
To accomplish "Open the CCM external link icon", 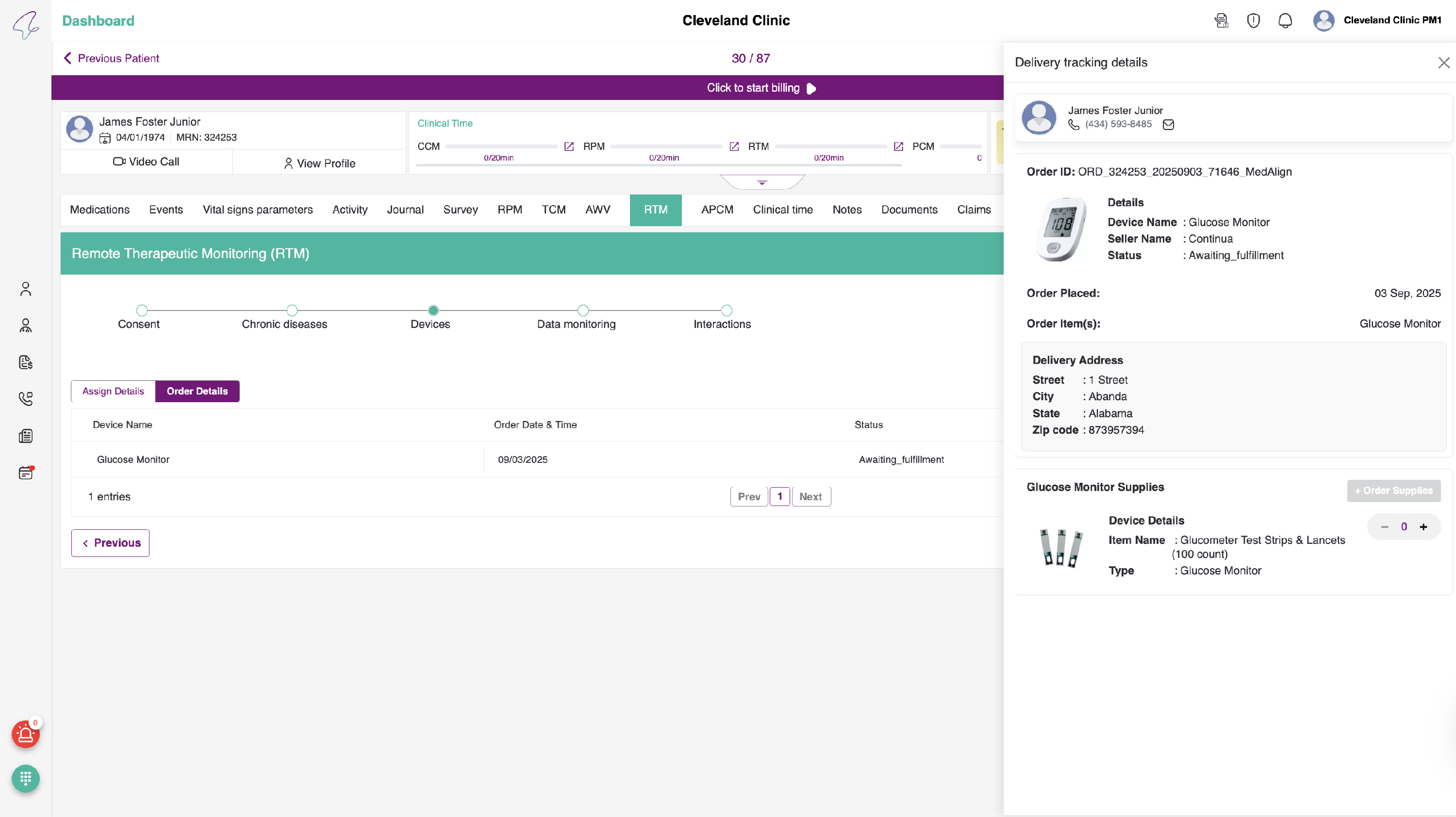I will tap(569, 147).
